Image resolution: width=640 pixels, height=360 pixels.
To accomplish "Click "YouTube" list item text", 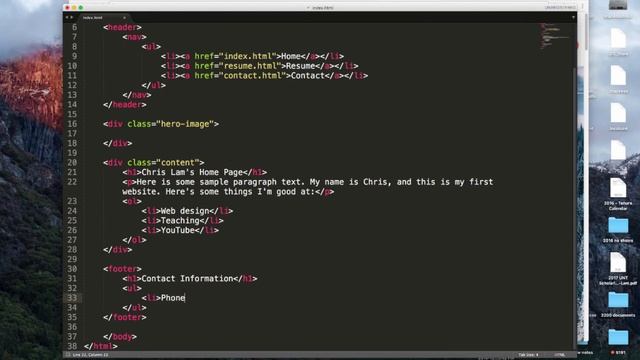I will pos(178,230).
